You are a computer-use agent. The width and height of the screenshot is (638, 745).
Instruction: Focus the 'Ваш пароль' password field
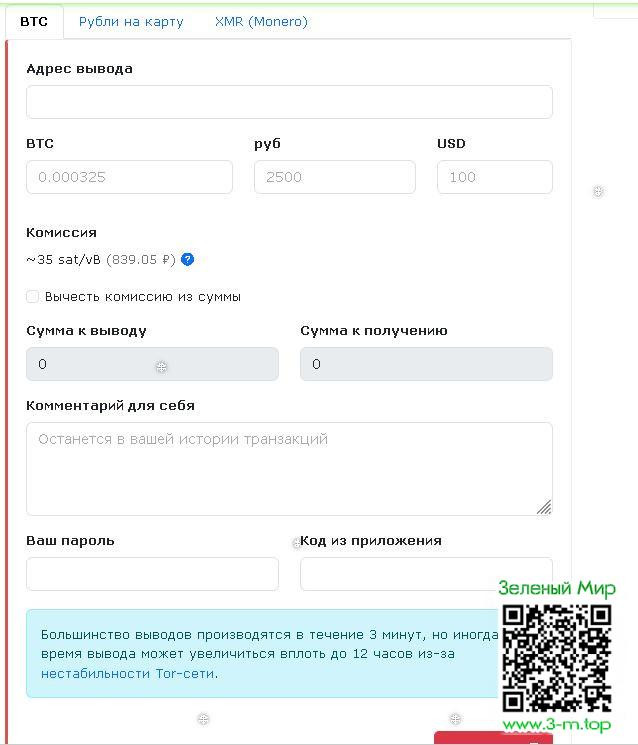(x=152, y=574)
